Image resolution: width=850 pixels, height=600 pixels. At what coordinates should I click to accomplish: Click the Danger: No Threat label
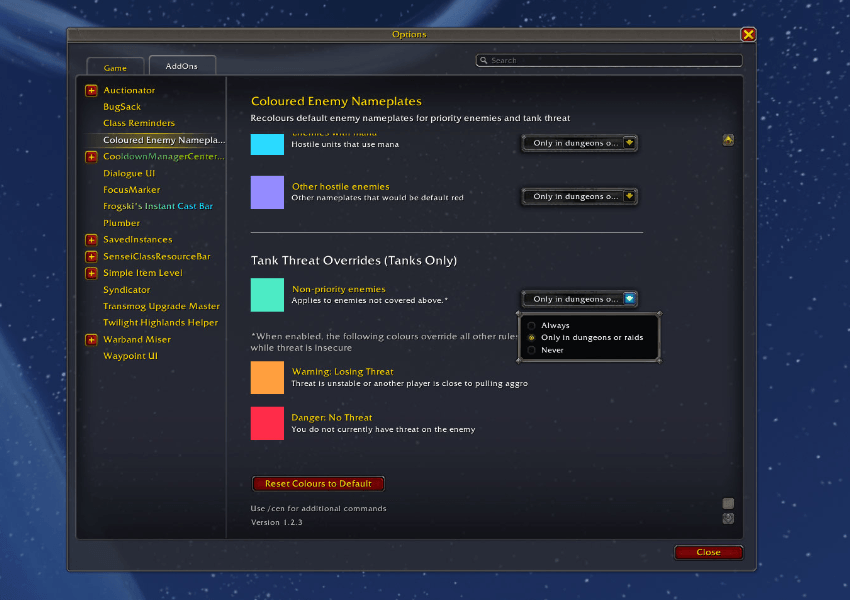tap(332, 417)
